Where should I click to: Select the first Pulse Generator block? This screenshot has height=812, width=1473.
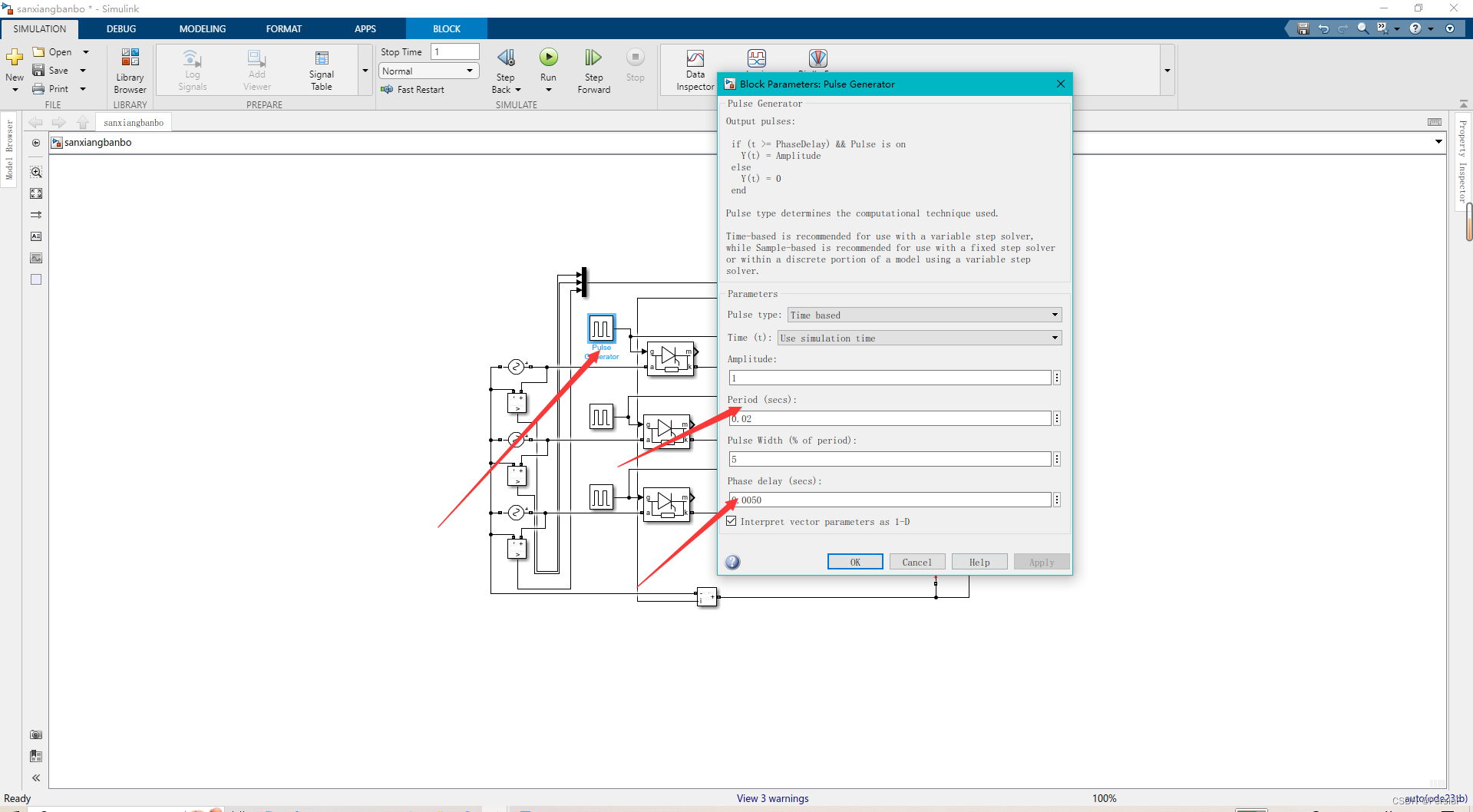tap(602, 328)
